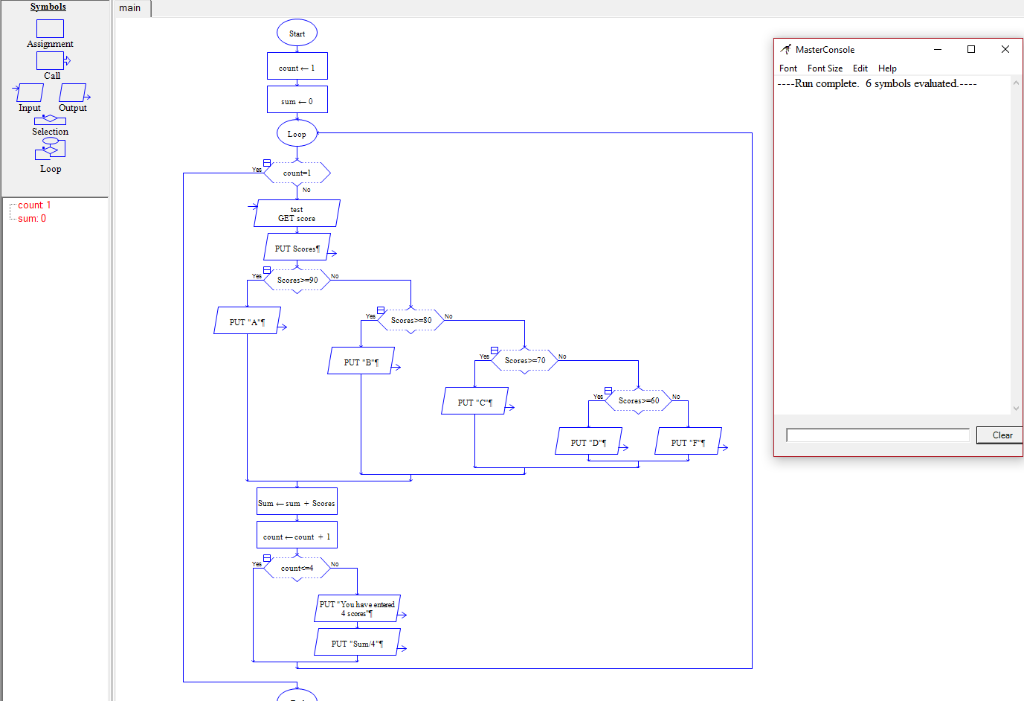Select the sum ← 0 assignment box

296,99
